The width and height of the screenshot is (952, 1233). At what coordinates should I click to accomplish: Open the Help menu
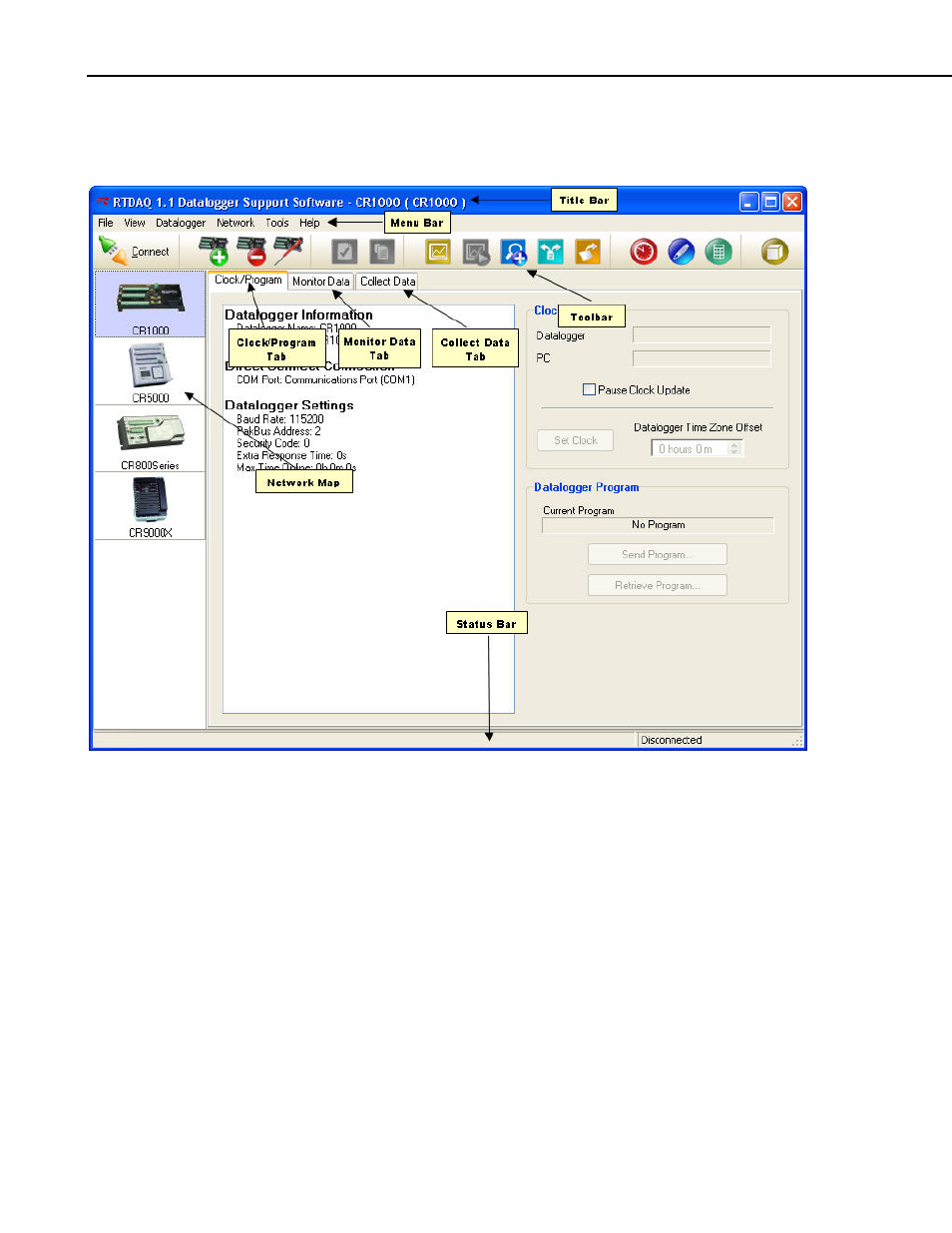[309, 223]
